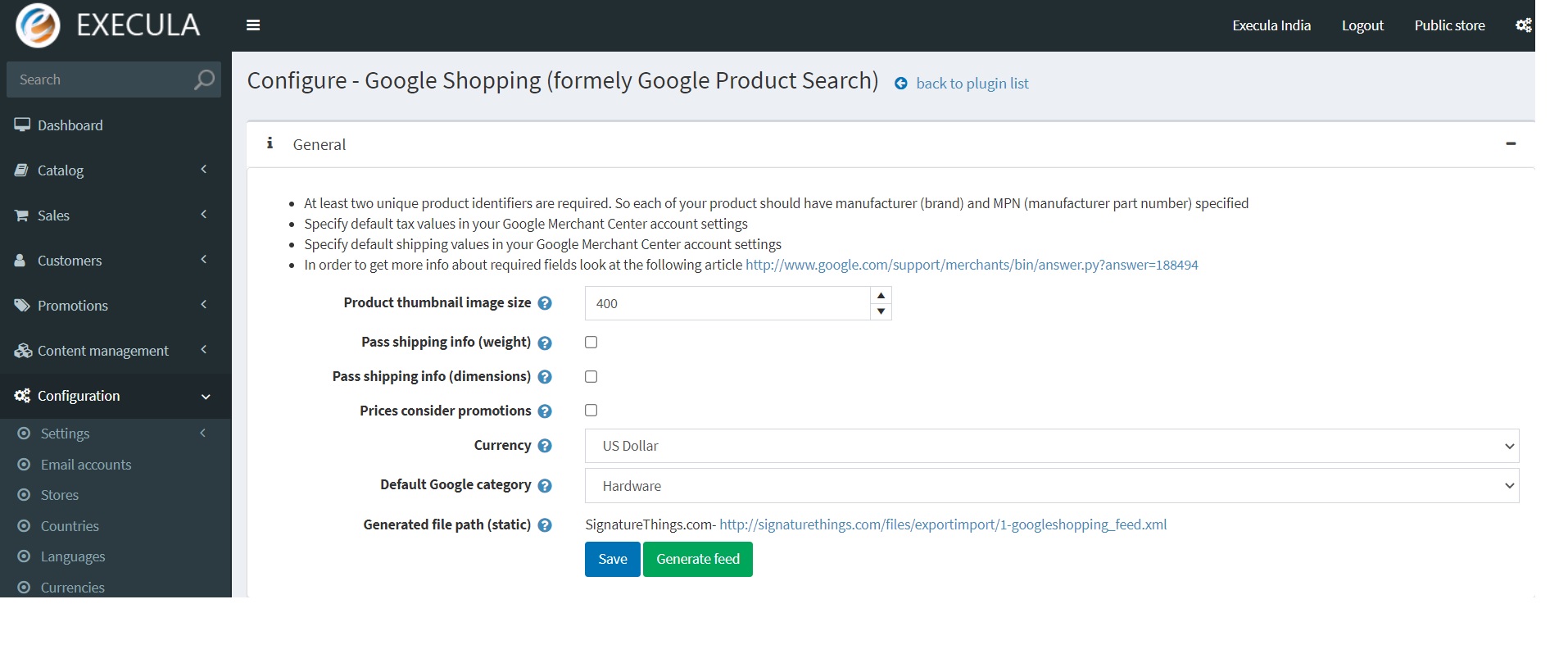This screenshot has height=672, width=1568.
Task: Check Prices consider promotions box
Action: tap(591, 411)
